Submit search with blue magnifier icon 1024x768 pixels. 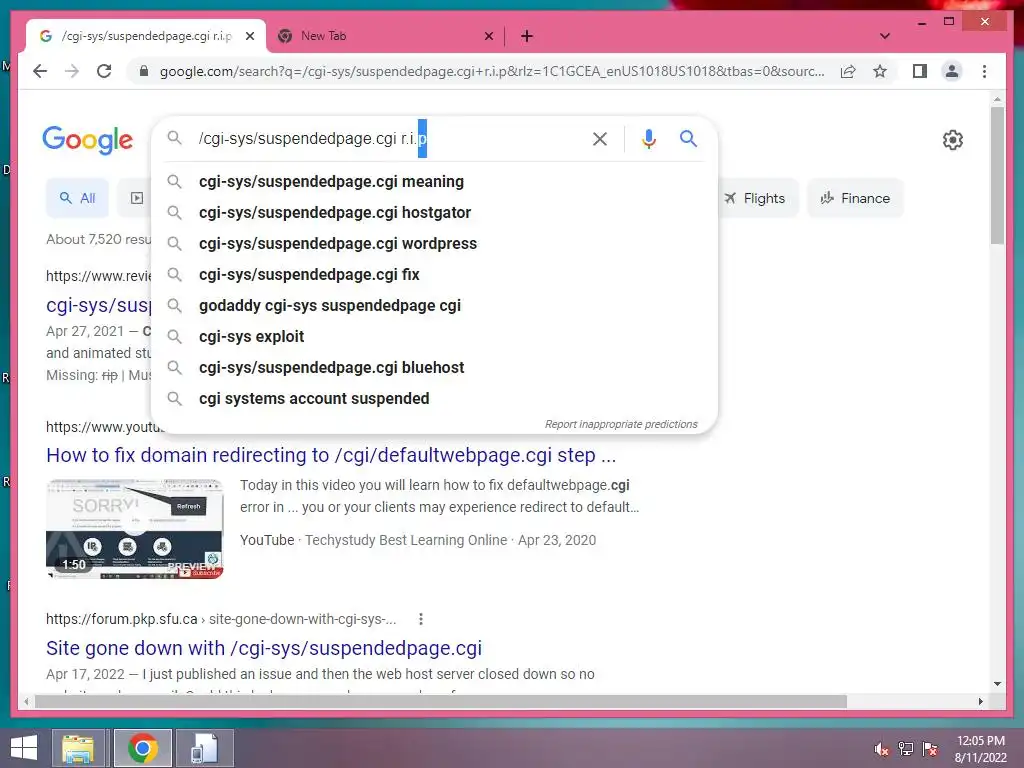pos(688,138)
